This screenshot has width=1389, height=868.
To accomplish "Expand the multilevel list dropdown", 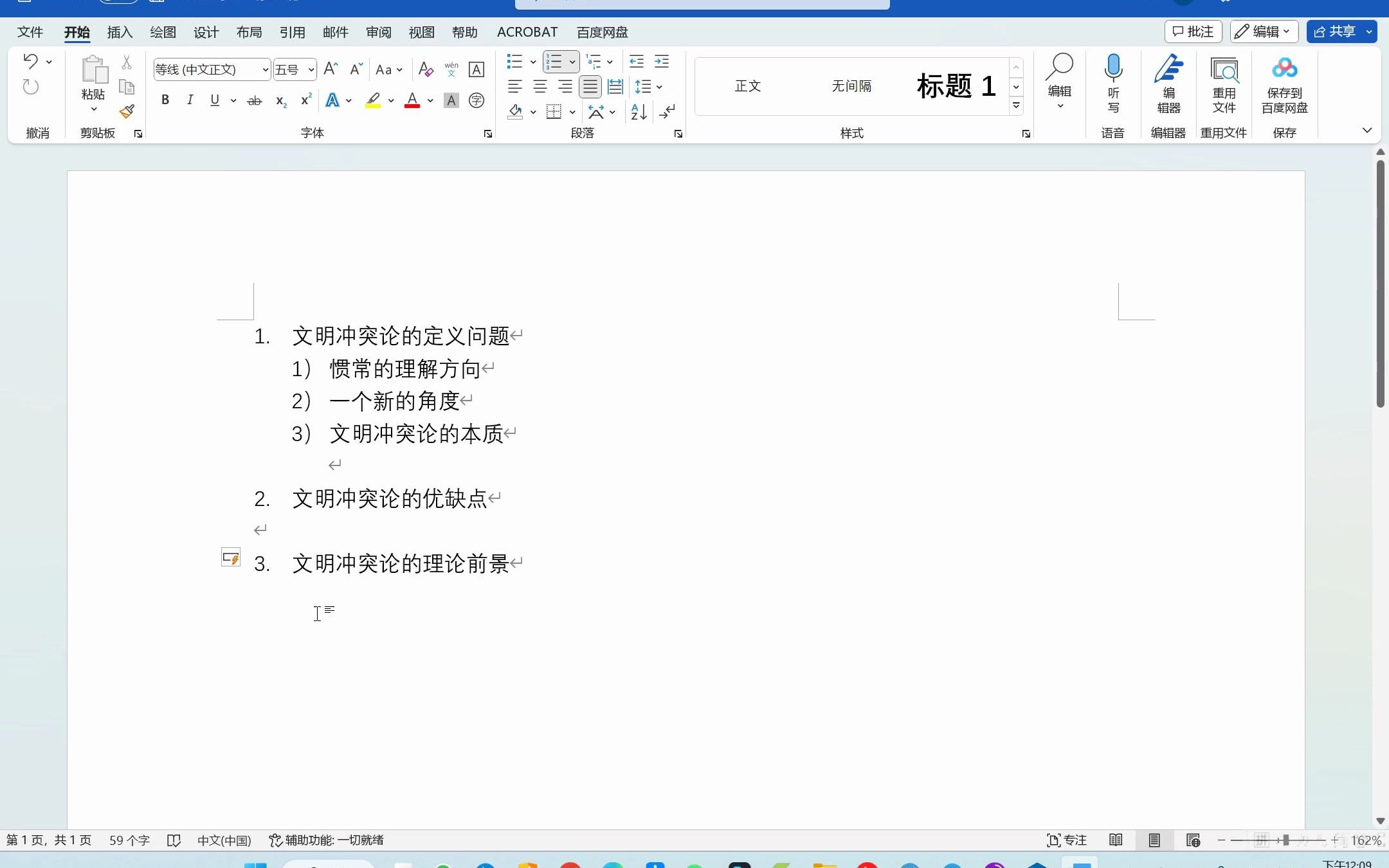I will [610, 62].
